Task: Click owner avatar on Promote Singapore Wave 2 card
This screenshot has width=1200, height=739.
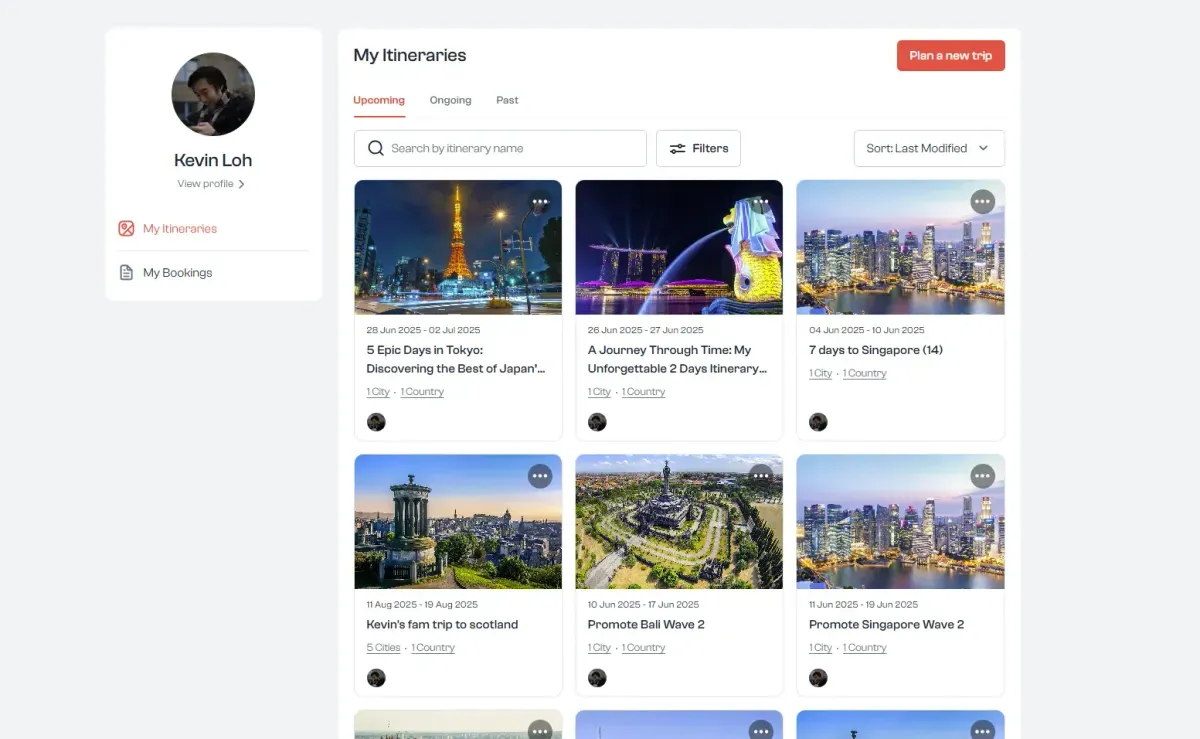Action: [818, 678]
